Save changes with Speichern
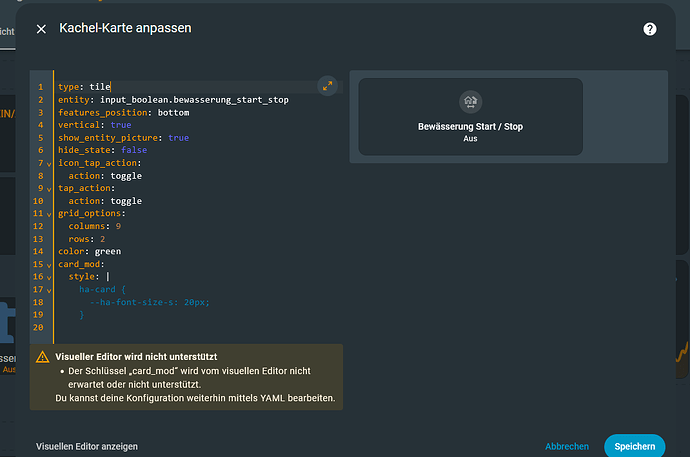 point(634,446)
